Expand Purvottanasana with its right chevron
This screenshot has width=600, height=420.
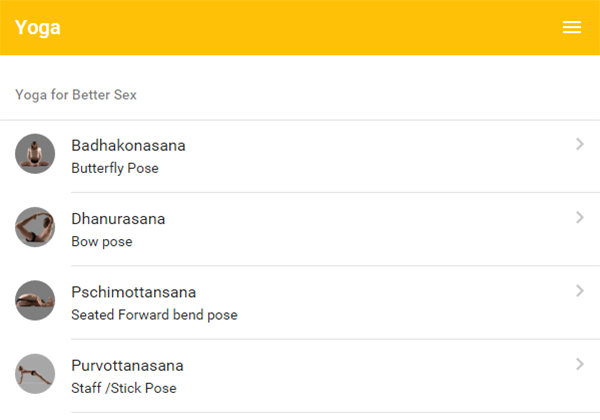(x=580, y=364)
